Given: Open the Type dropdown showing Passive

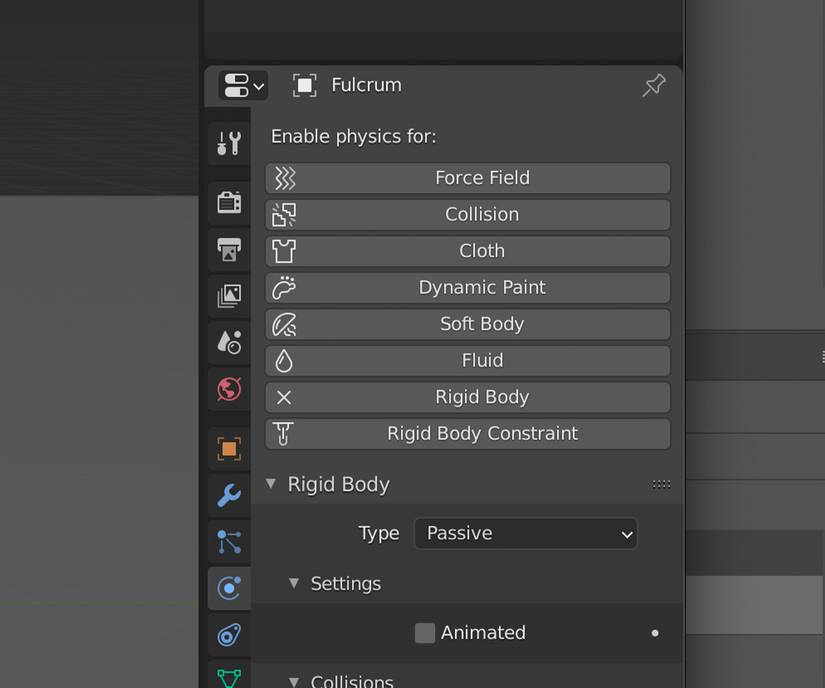Looking at the screenshot, I should [526, 533].
